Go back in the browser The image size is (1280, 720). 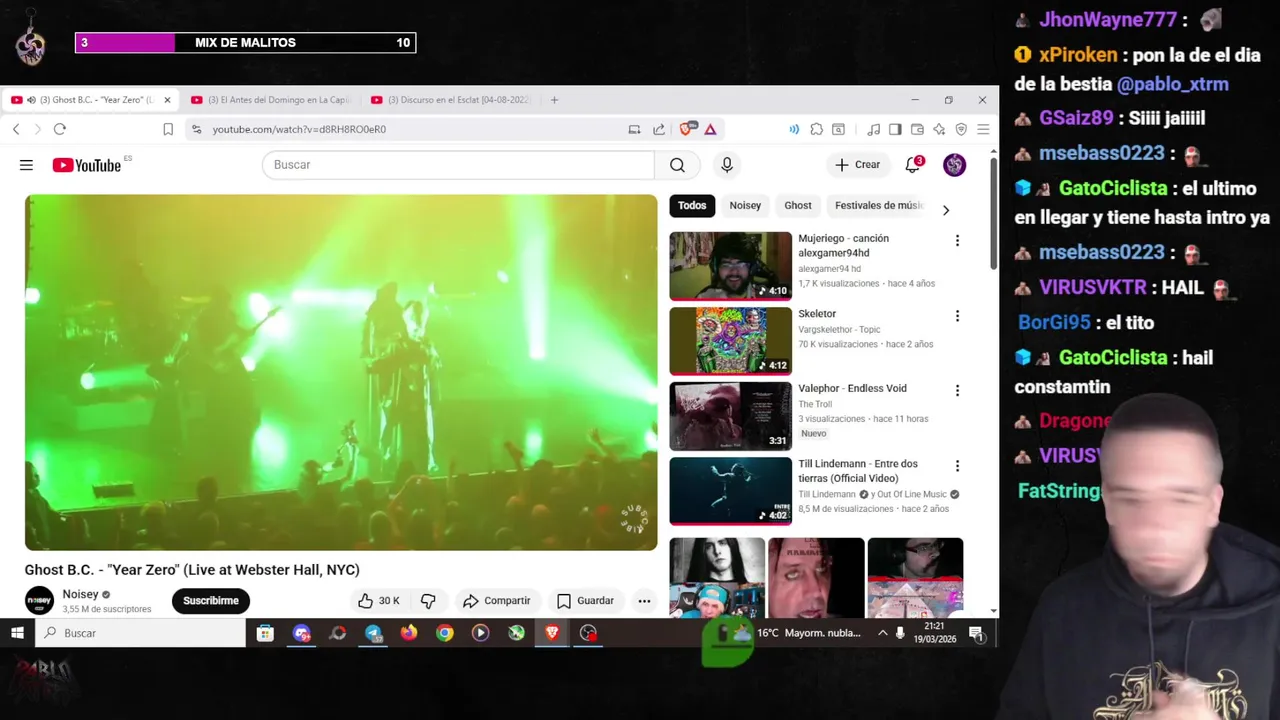(16, 129)
